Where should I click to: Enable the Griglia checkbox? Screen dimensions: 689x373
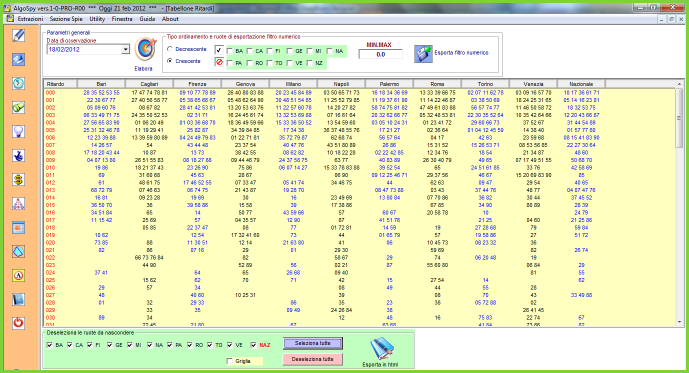[229, 361]
